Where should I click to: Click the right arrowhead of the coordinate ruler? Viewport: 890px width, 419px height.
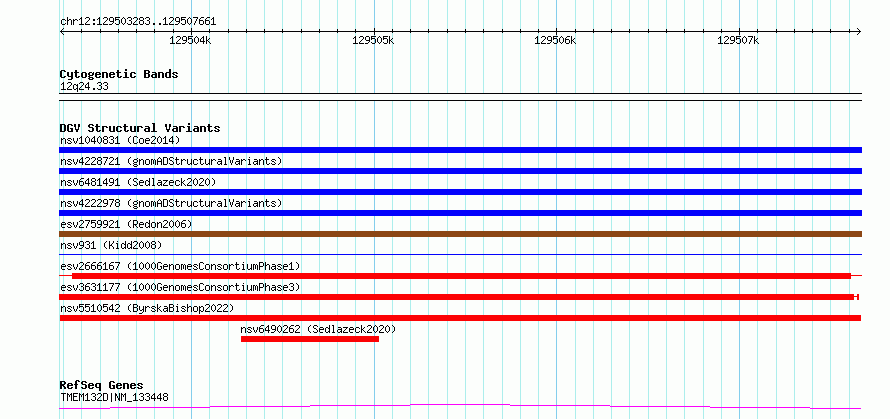click(x=859, y=31)
